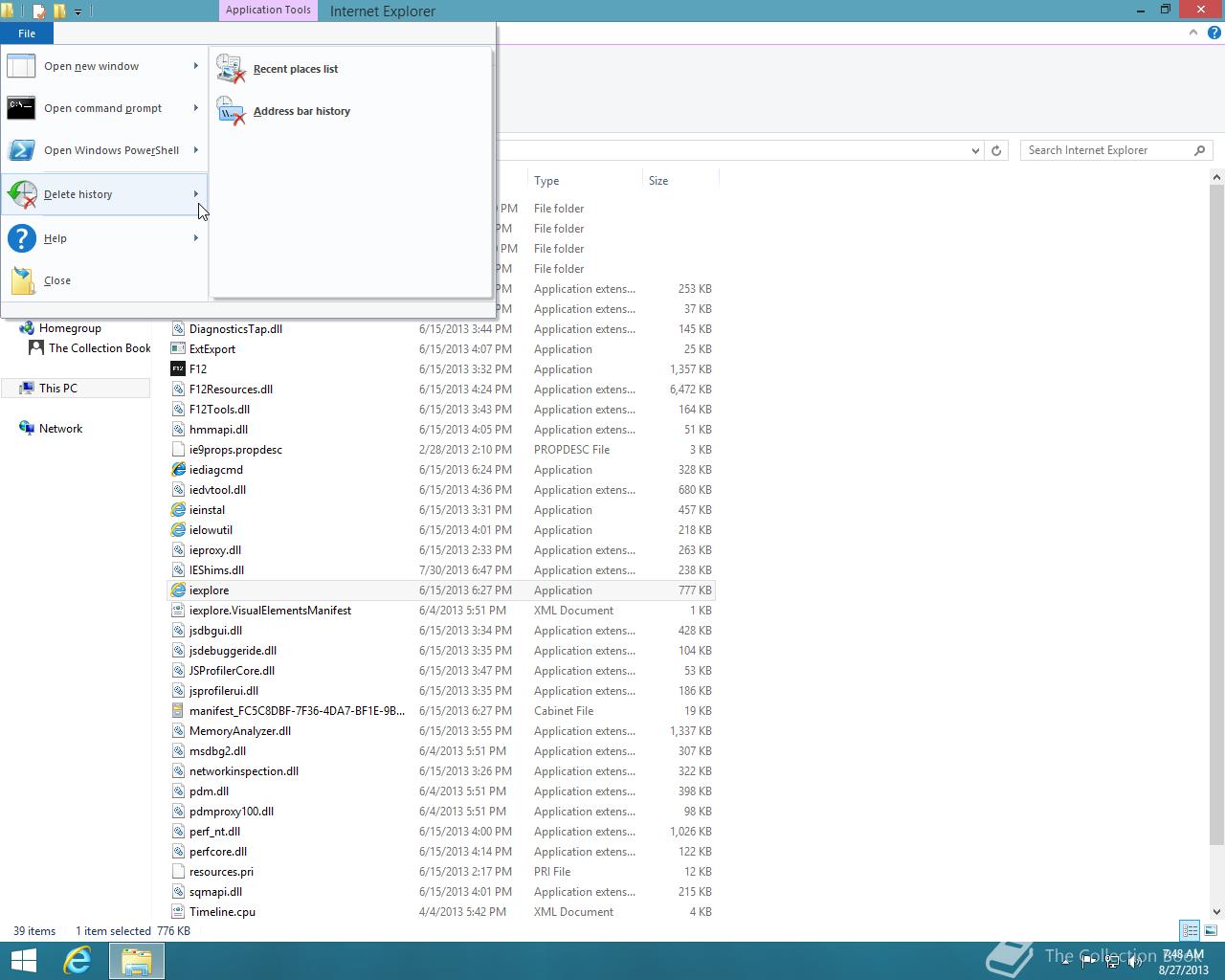The image size is (1225, 980).
Task: Select the MemoryAnalyzer.dll file
Action: coord(441,731)
